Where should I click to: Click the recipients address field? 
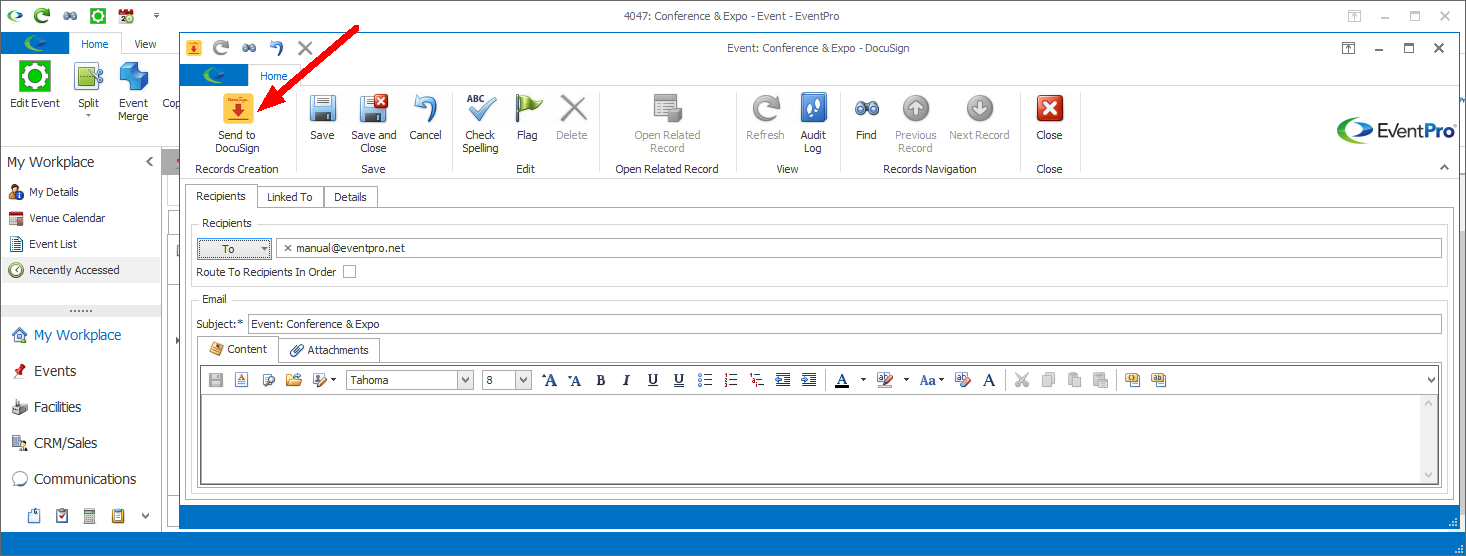point(858,249)
